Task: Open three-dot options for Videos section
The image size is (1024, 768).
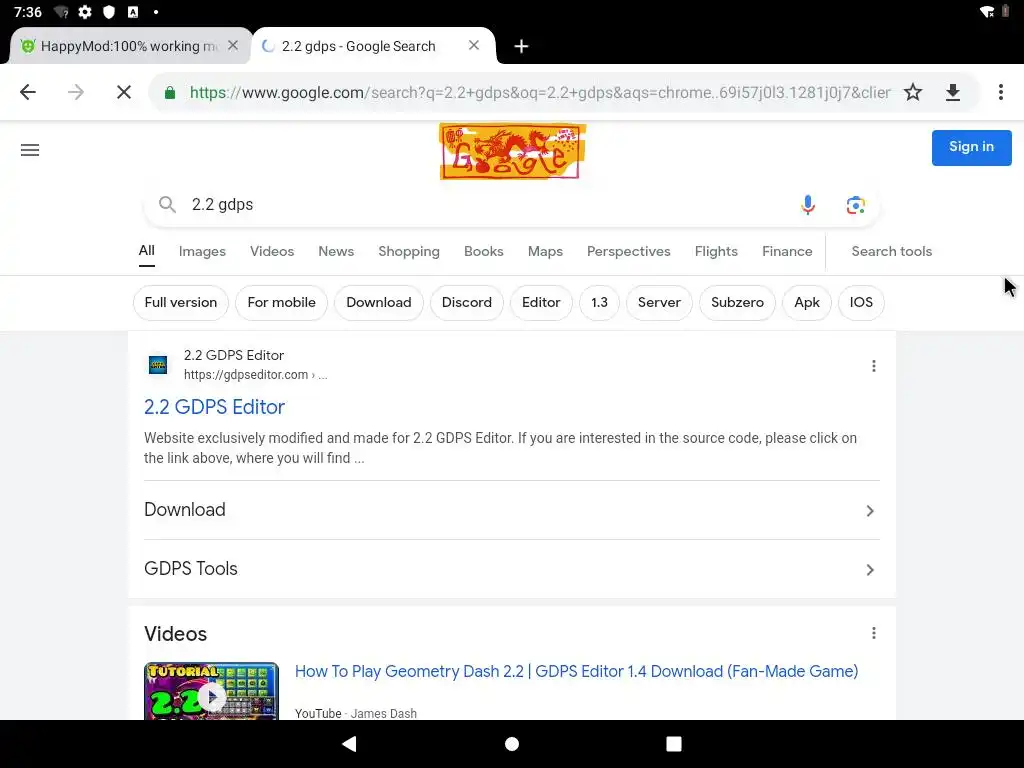Action: [x=873, y=633]
